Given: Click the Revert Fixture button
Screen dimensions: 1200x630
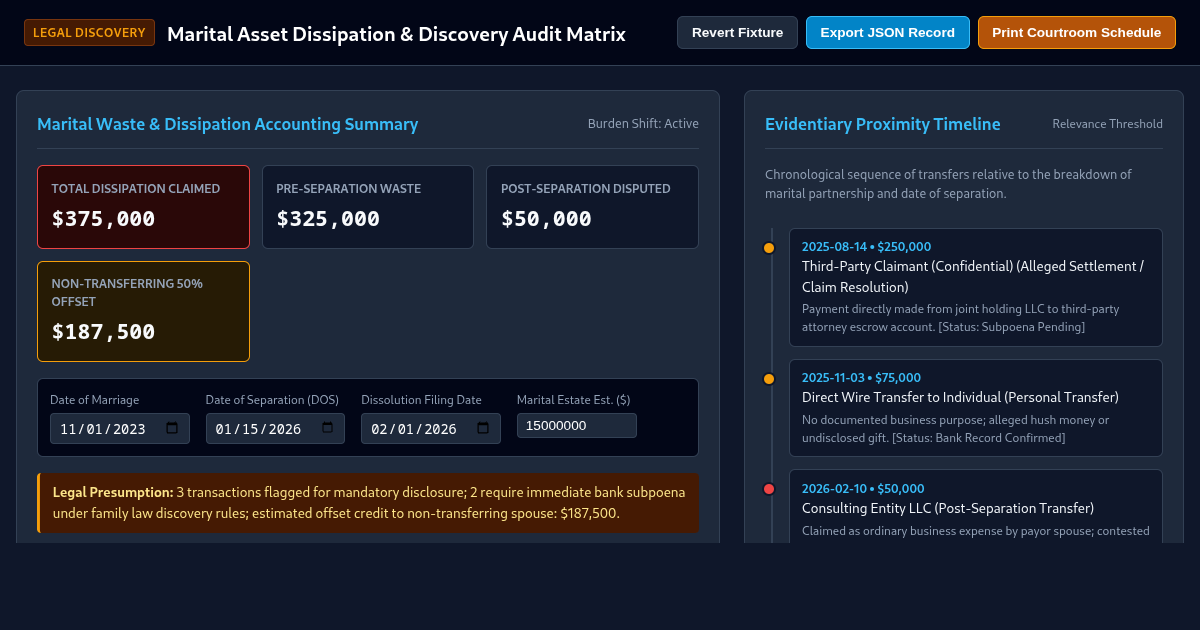Looking at the screenshot, I should pos(737,33).
